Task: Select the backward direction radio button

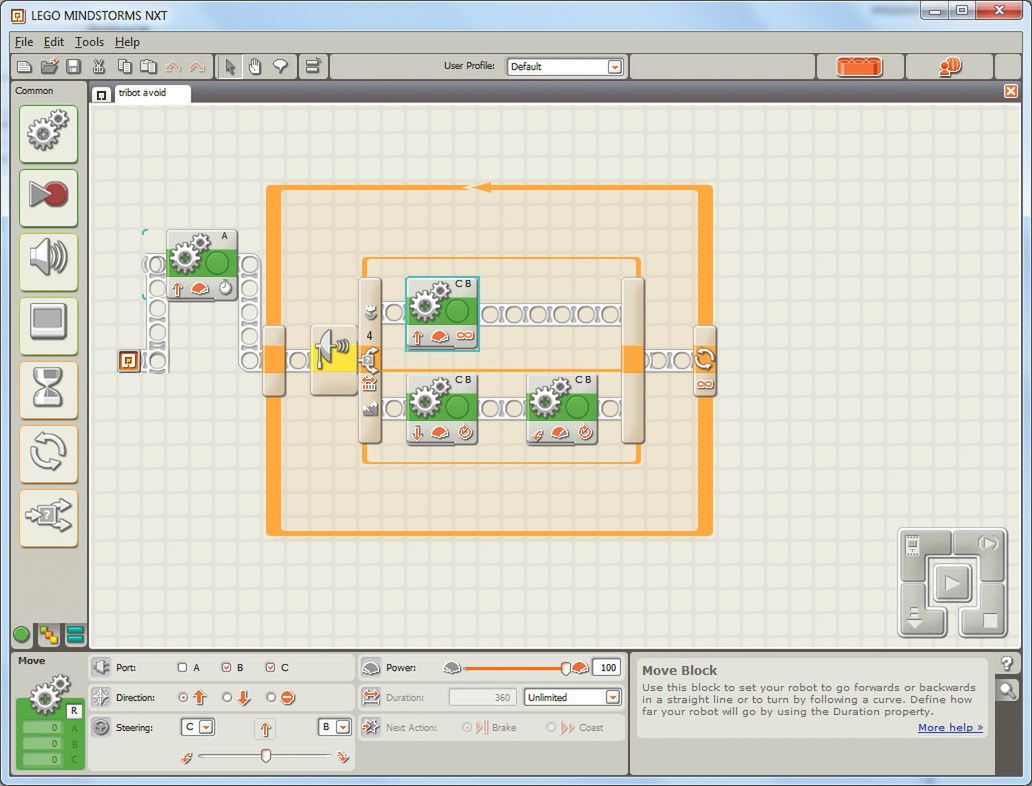Action: coord(227,697)
